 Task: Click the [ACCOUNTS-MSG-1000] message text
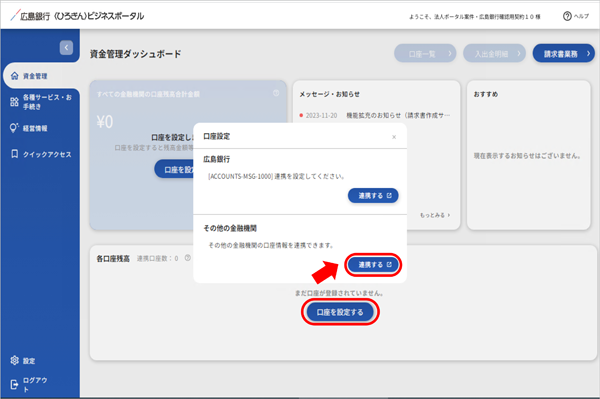click(277, 176)
